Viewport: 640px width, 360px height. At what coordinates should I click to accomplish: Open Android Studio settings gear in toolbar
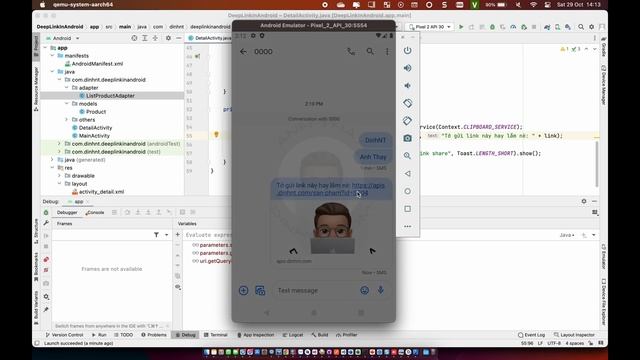point(591,27)
